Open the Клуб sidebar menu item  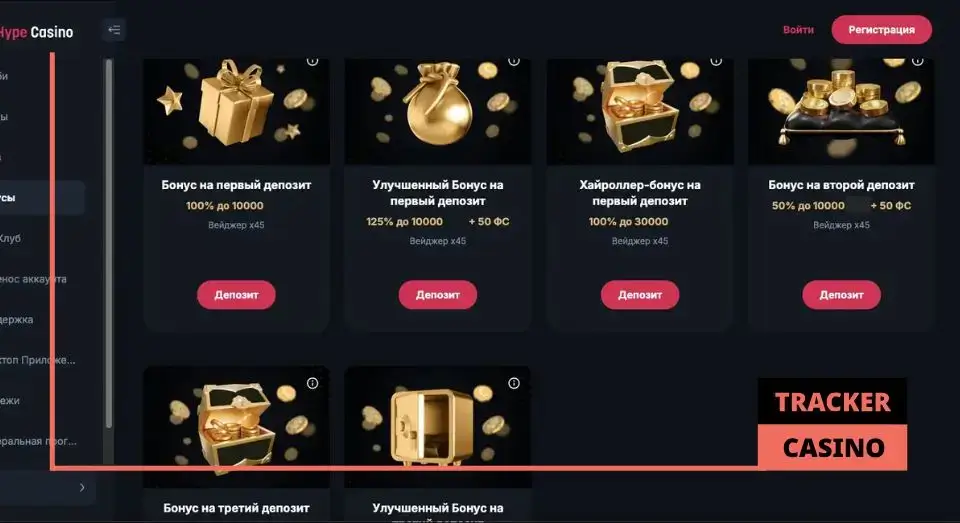pos(10,238)
